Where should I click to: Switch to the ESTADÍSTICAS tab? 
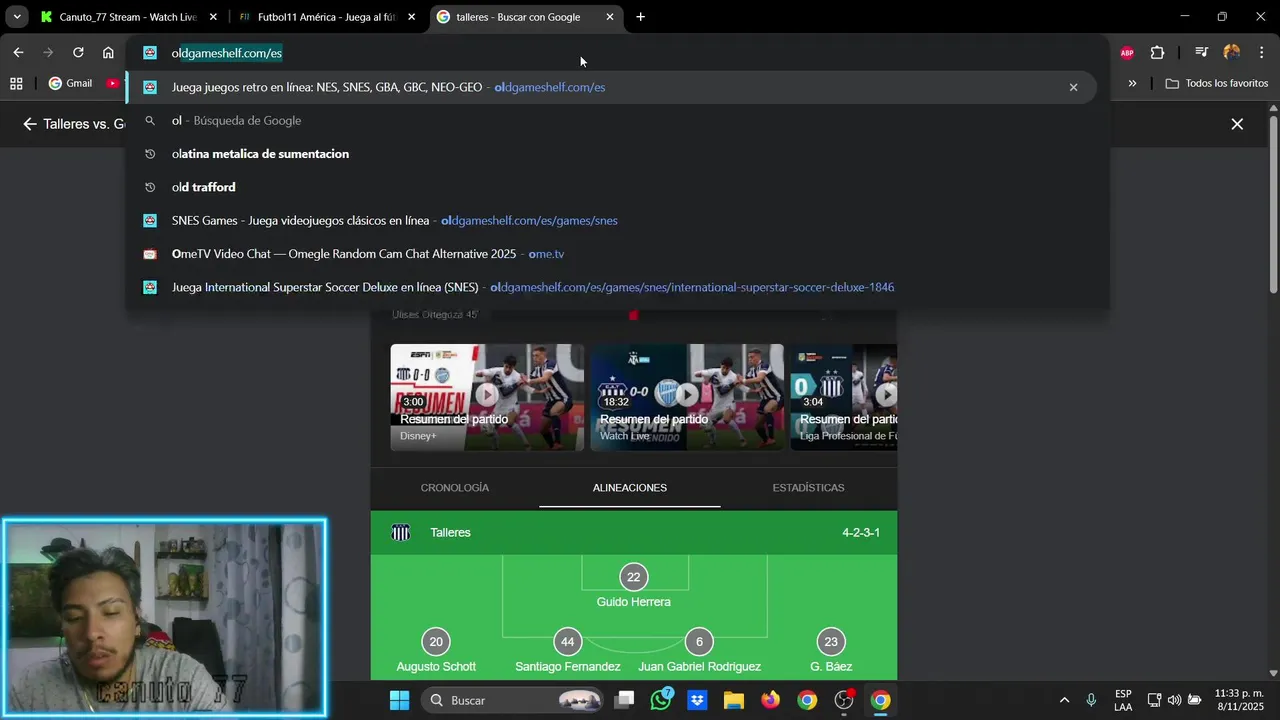click(x=808, y=488)
